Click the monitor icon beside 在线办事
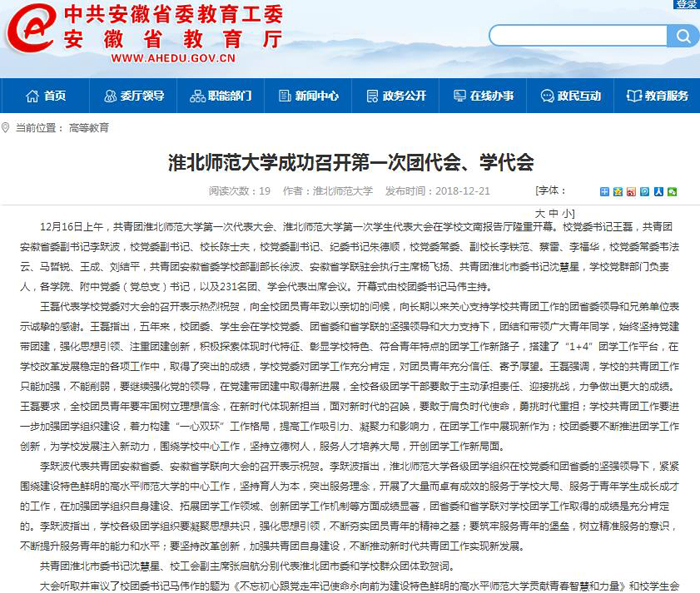The image size is (700, 593). [x=459, y=96]
